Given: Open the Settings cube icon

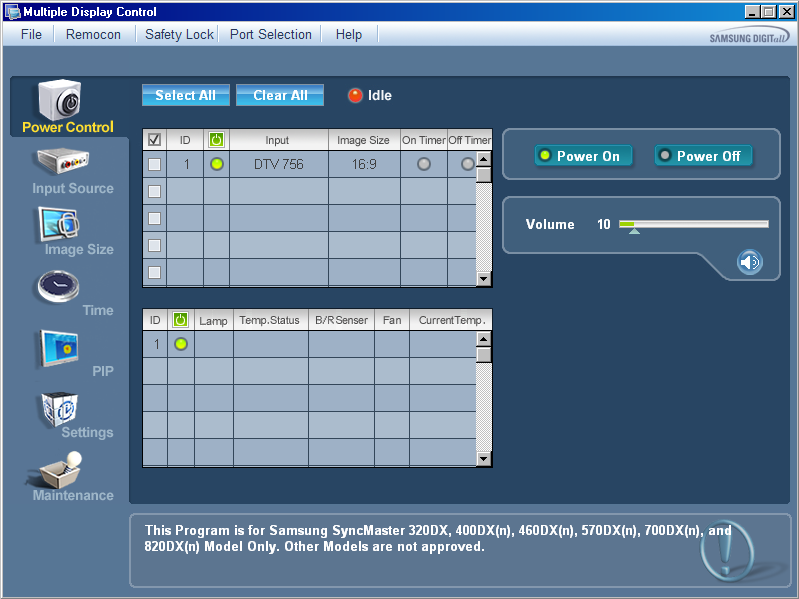Looking at the screenshot, I should coord(59,410).
